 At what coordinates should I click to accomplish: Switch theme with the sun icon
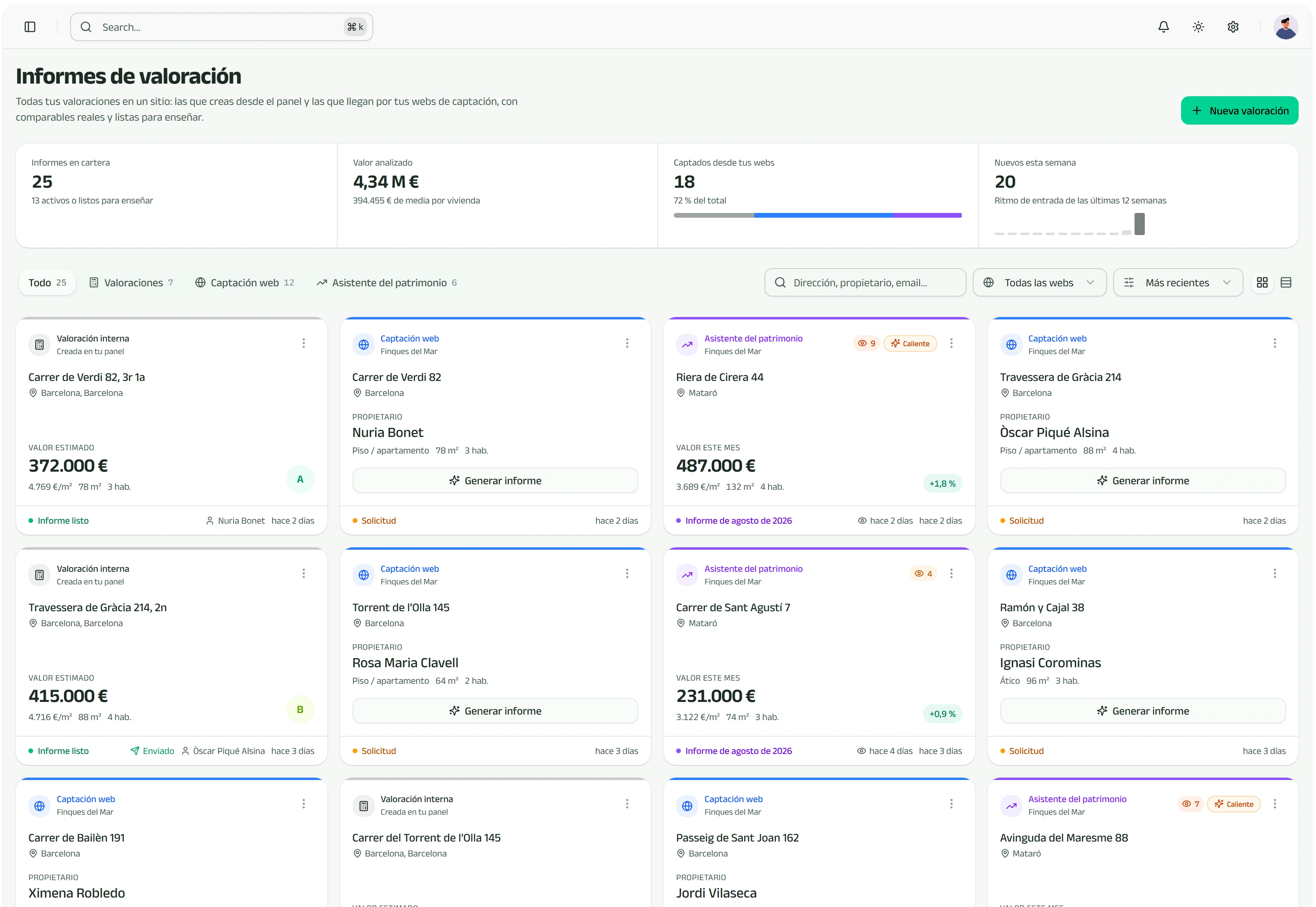1198,27
